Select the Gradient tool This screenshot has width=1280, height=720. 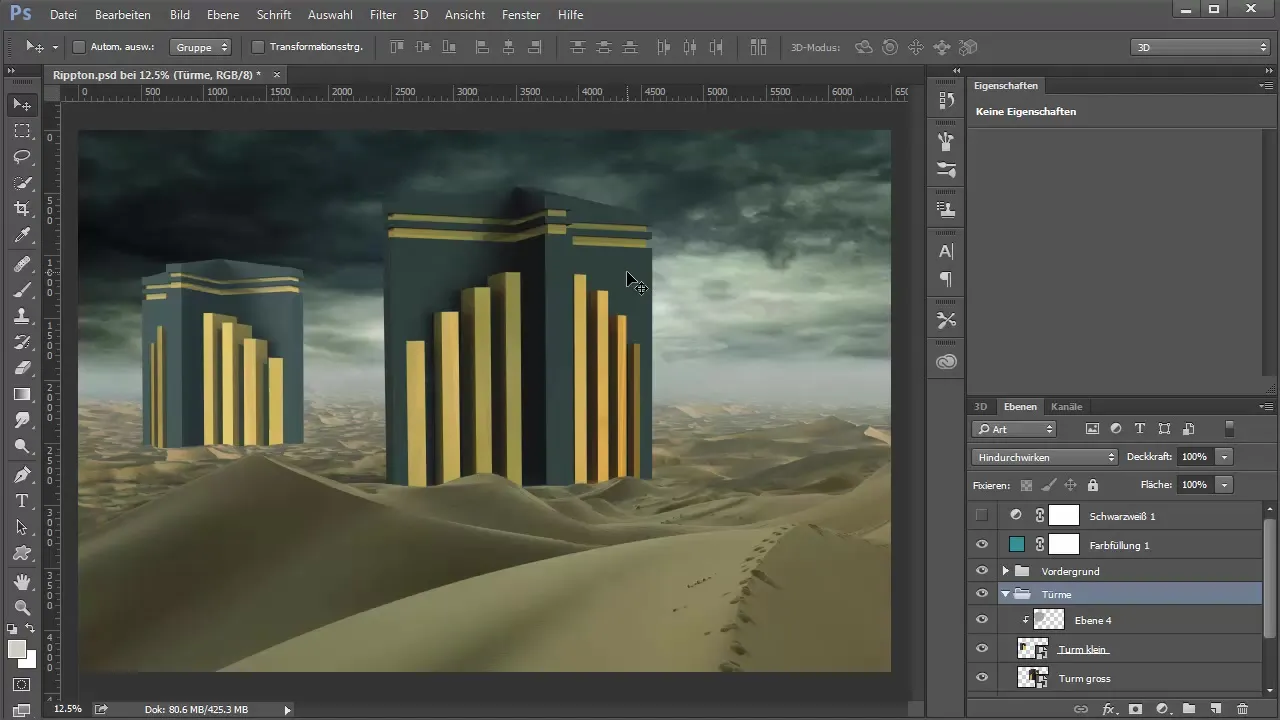[x=21, y=394]
